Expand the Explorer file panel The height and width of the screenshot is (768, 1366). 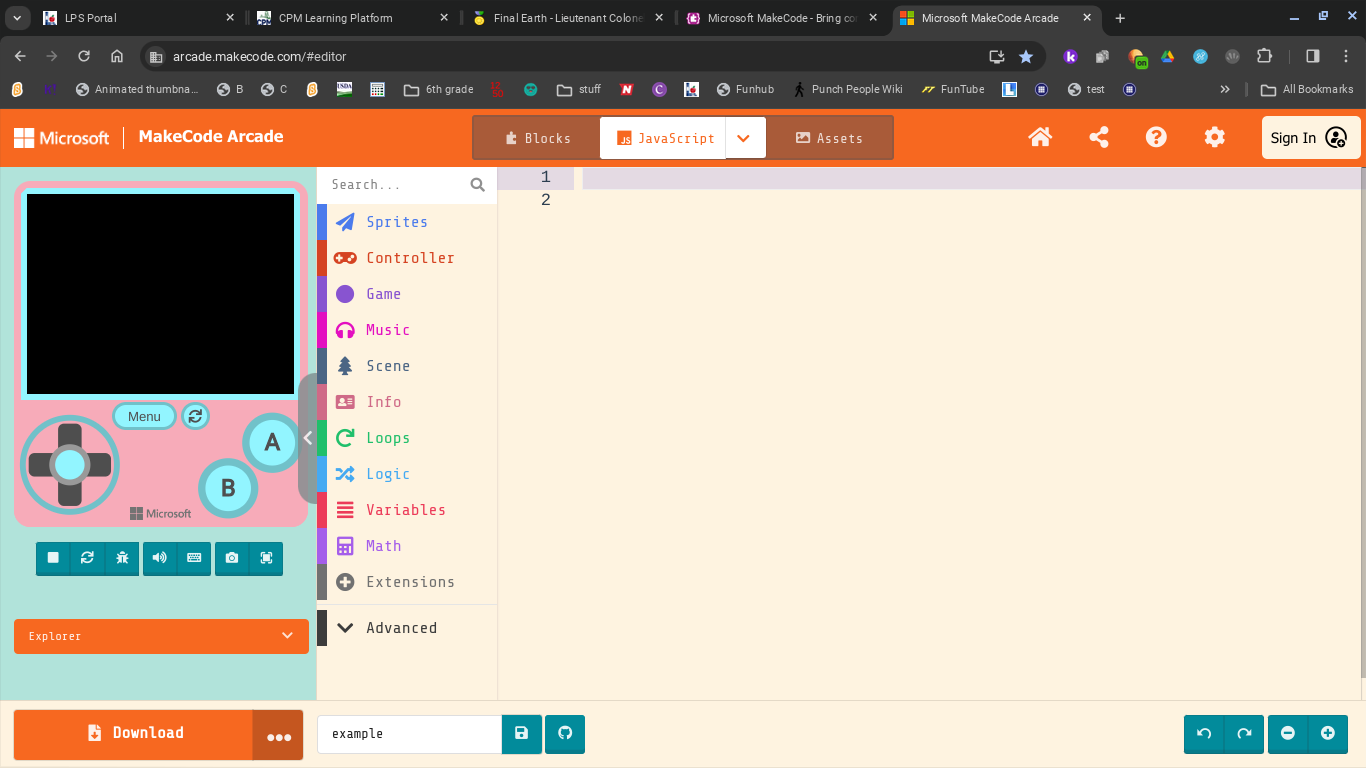(x=161, y=636)
